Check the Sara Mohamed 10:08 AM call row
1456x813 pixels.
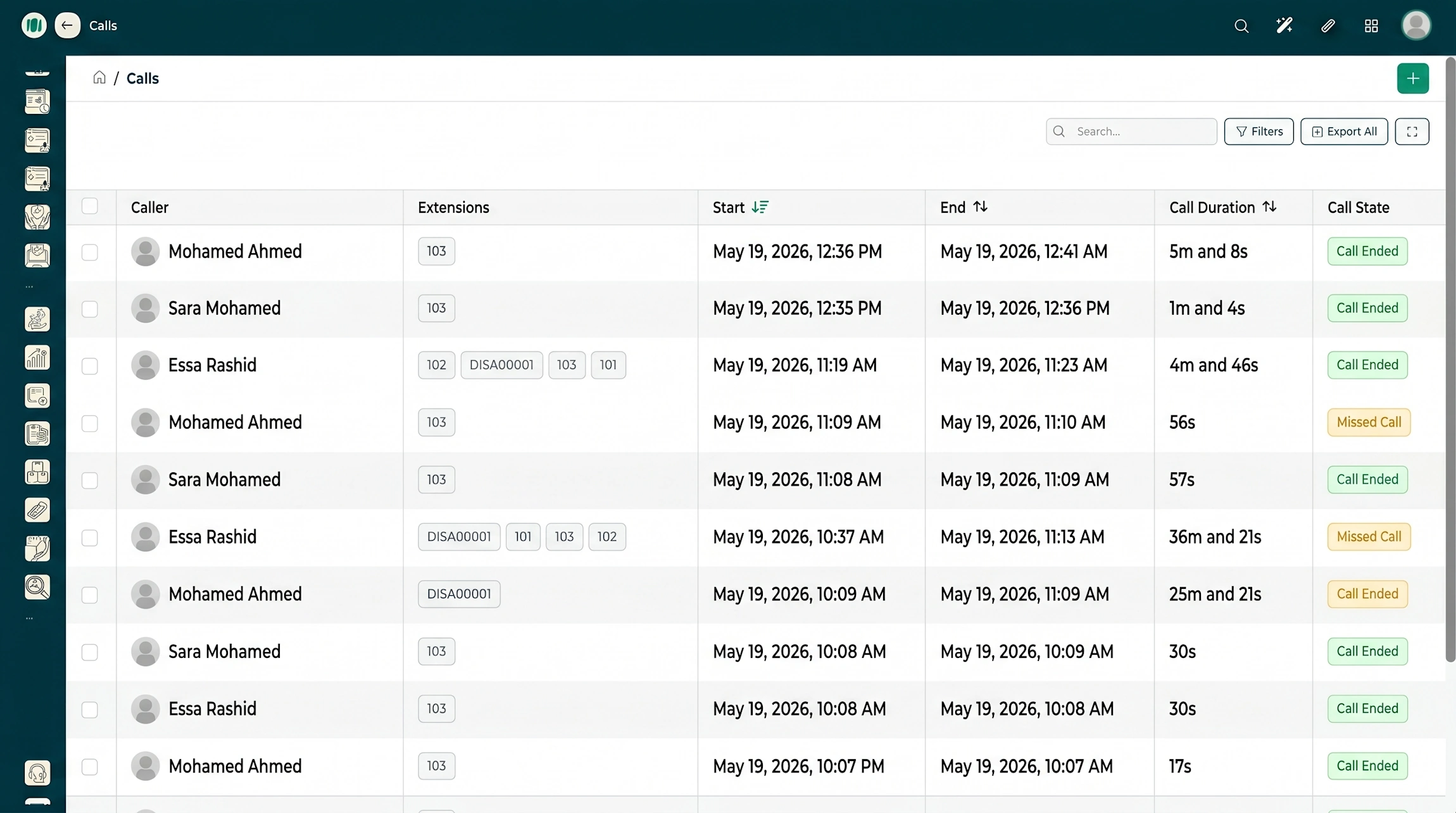(x=90, y=652)
